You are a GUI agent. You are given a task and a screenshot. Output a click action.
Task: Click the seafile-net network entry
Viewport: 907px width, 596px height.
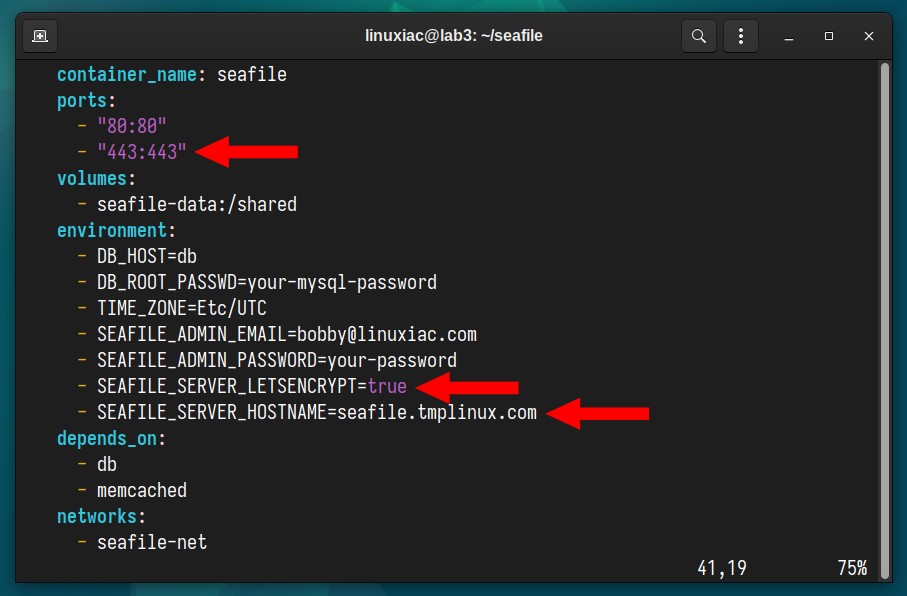pos(152,542)
